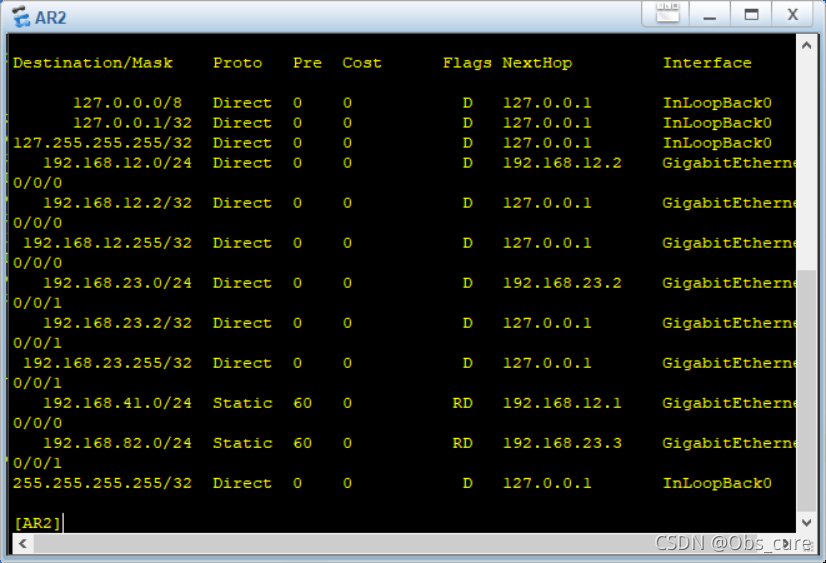Click the 192.168.41.0/24 static route entry
This screenshot has width=826, height=563.
(x=117, y=403)
